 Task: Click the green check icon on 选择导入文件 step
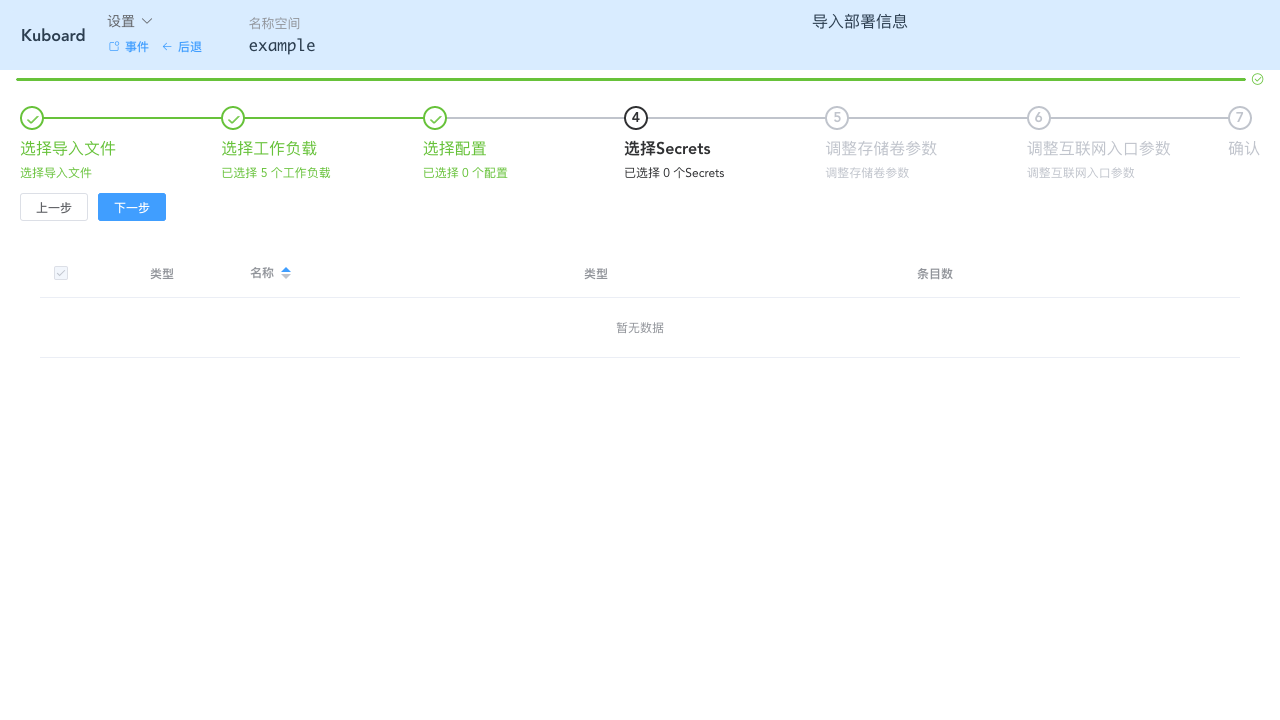(31, 118)
